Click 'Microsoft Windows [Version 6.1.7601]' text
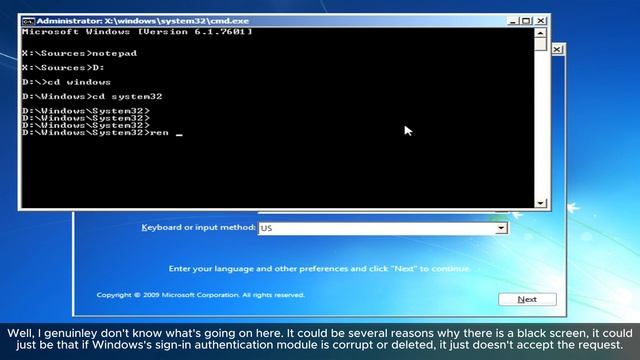The width and height of the screenshot is (640, 360). pyautogui.click(x=137, y=32)
